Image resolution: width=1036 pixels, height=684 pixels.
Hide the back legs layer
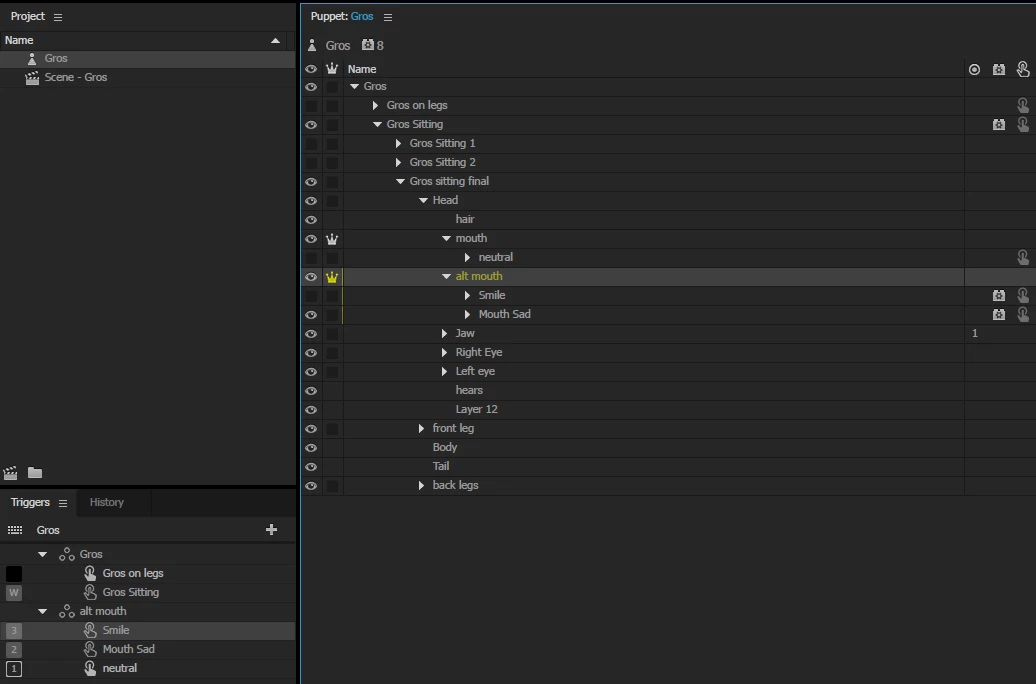[311, 486]
